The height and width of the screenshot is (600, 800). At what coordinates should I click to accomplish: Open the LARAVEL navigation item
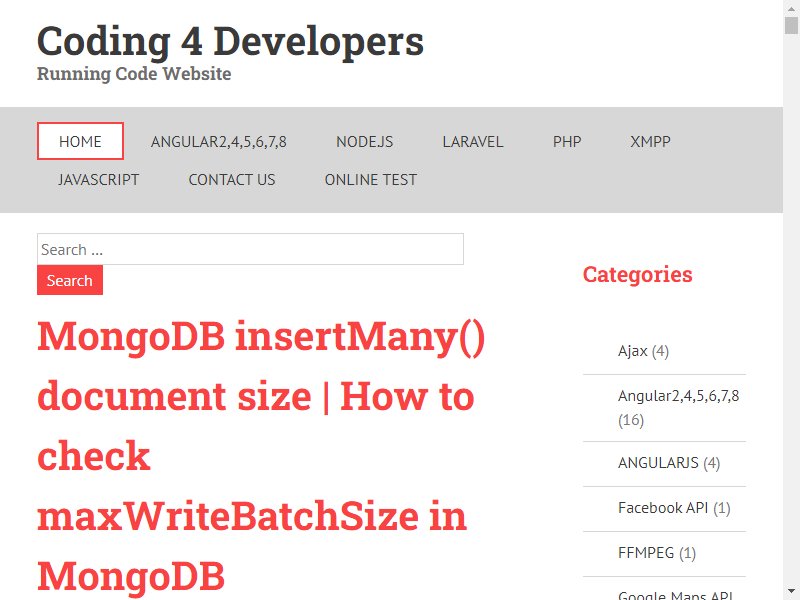coord(473,141)
